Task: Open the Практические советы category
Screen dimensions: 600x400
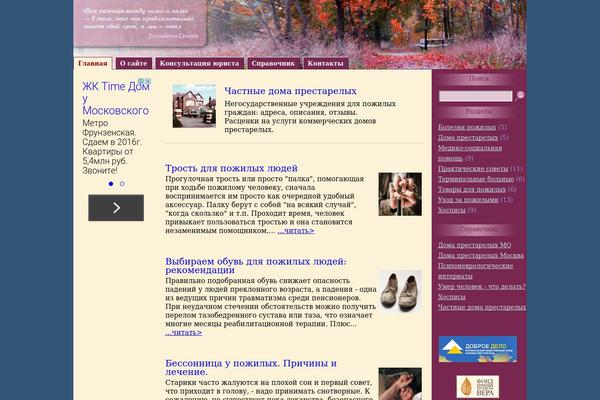Action: click(x=473, y=169)
